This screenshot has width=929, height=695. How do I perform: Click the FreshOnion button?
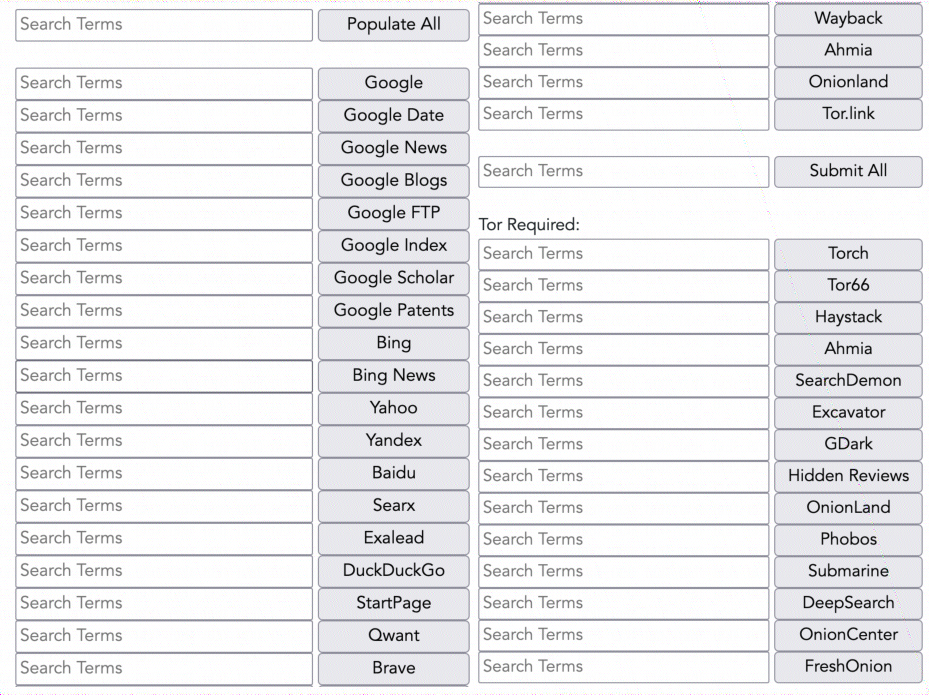click(x=848, y=667)
